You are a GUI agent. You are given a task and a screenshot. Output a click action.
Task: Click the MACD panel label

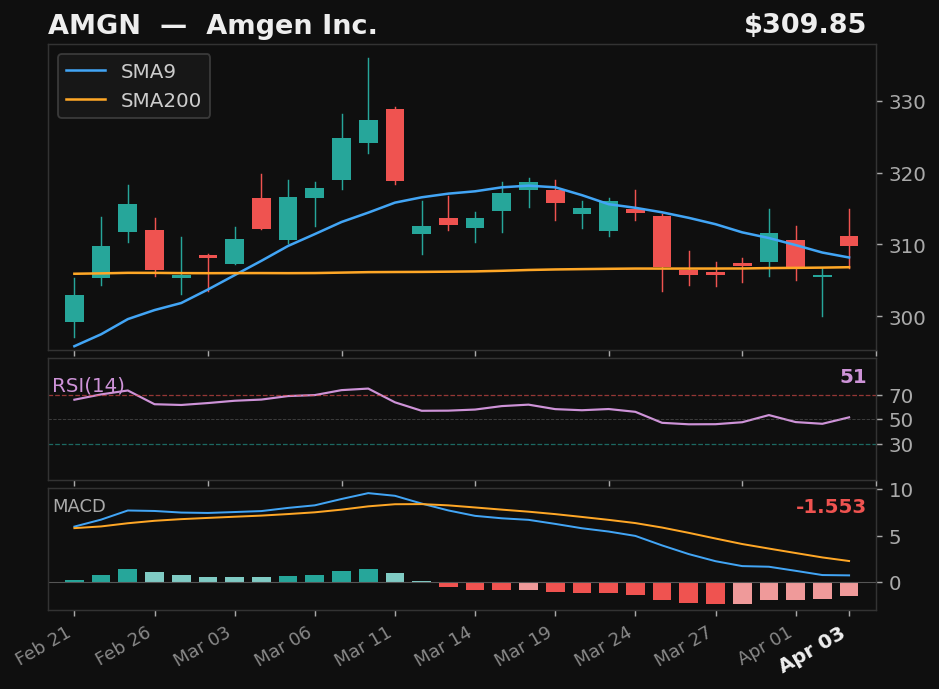click(x=79, y=506)
